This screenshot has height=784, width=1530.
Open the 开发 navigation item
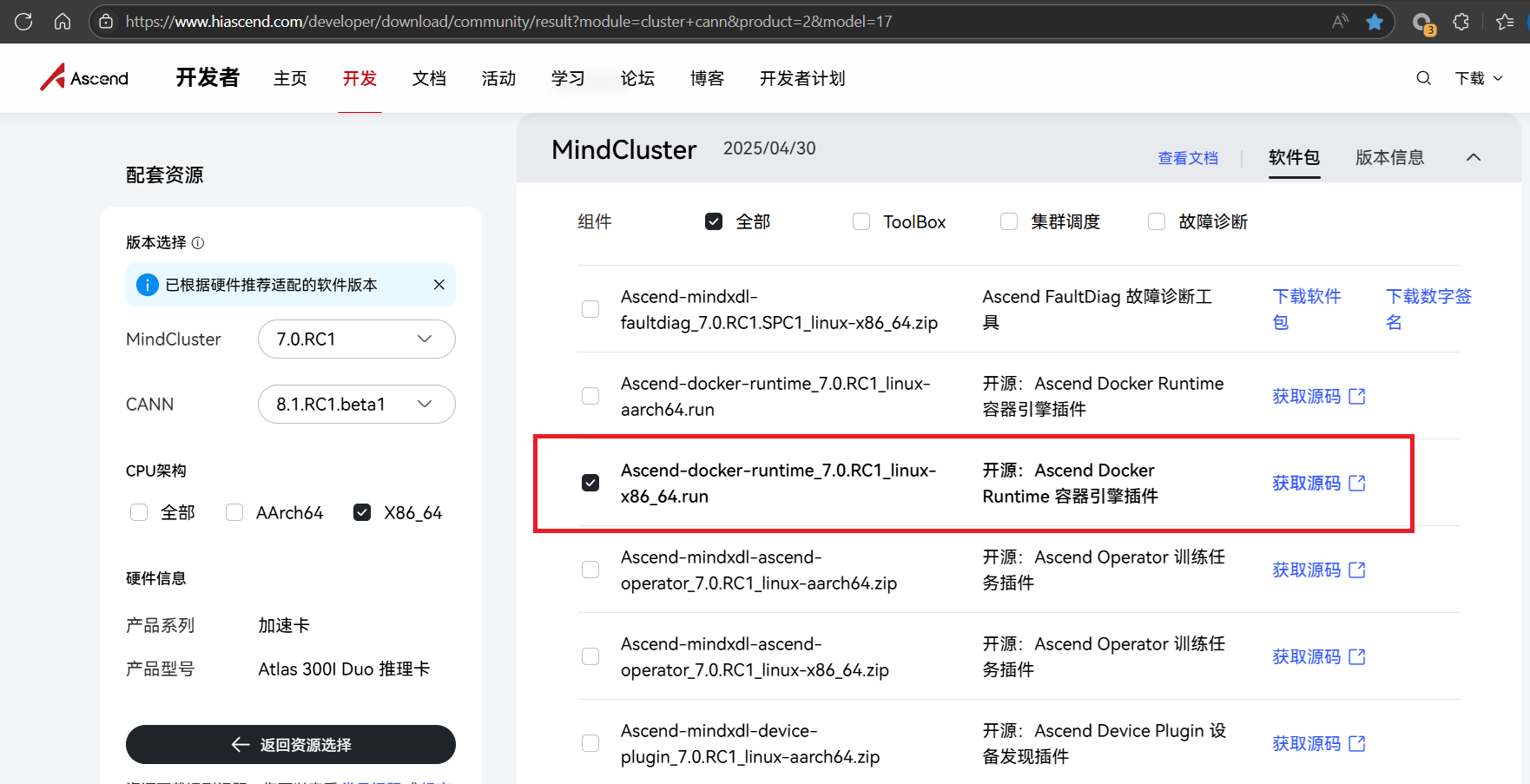359,78
